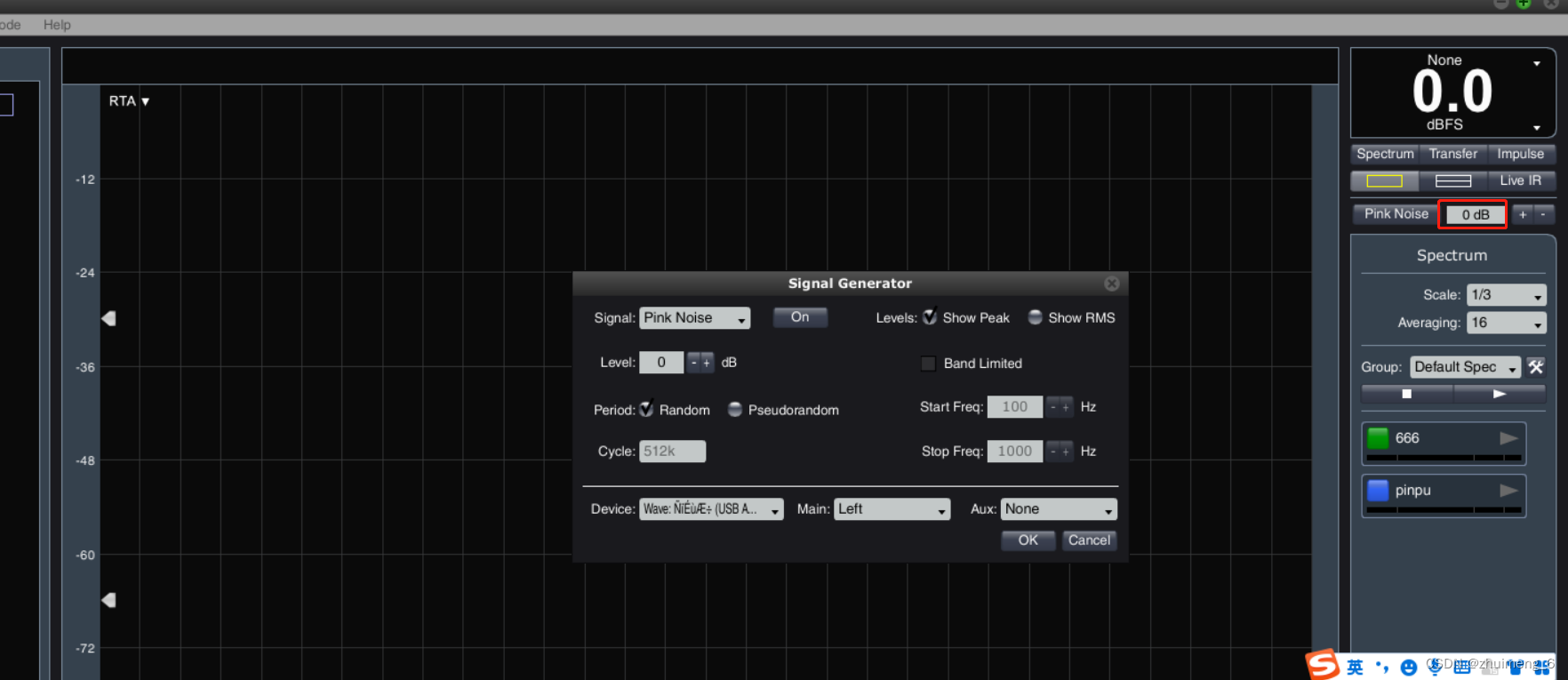Screen dimensions: 1568x680
Task: Toggle Live IR display
Action: [x=1521, y=180]
